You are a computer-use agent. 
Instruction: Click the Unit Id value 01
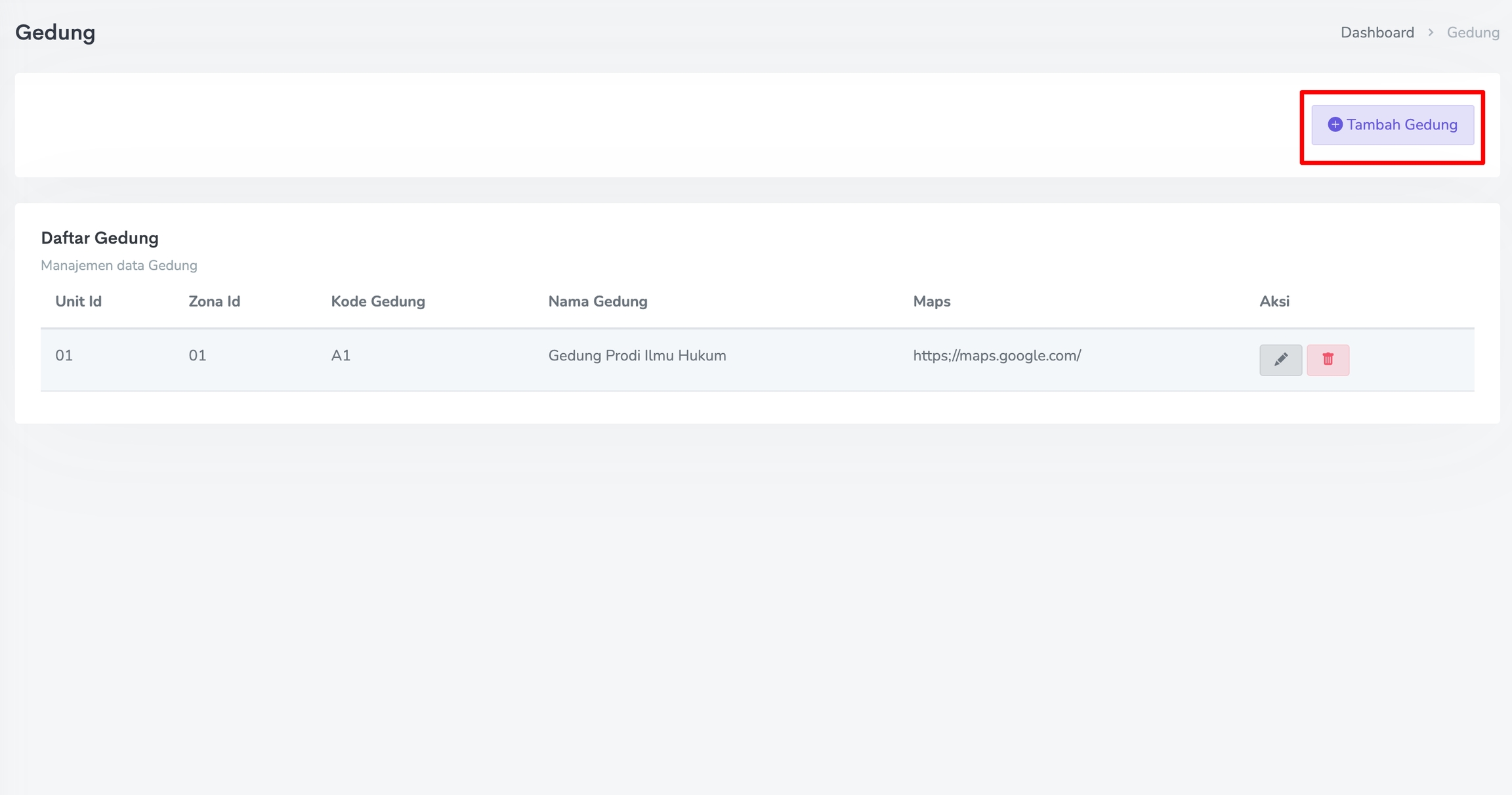(x=64, y=356)
